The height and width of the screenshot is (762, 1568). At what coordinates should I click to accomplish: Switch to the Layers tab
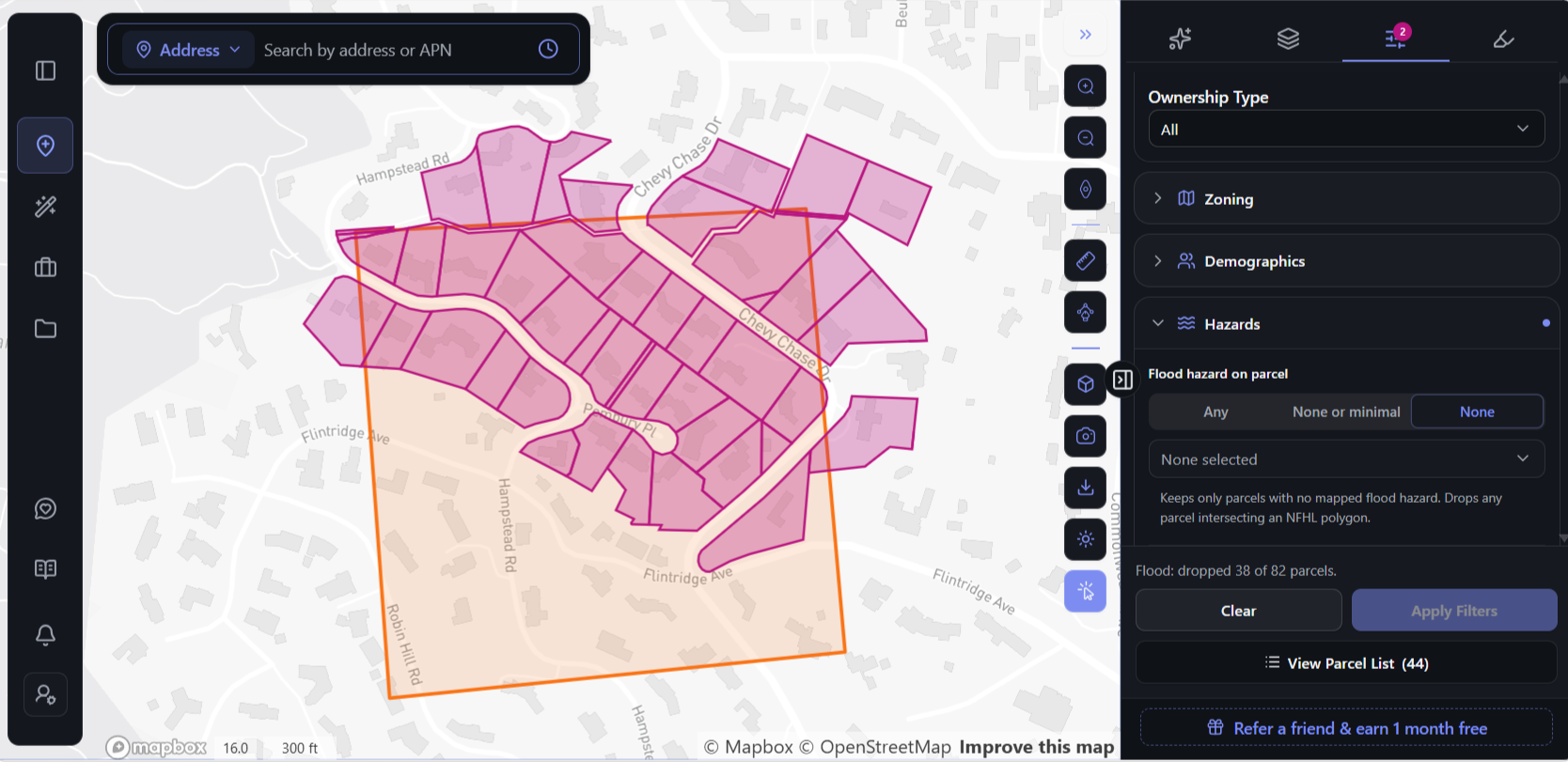tap(1288, 39)
